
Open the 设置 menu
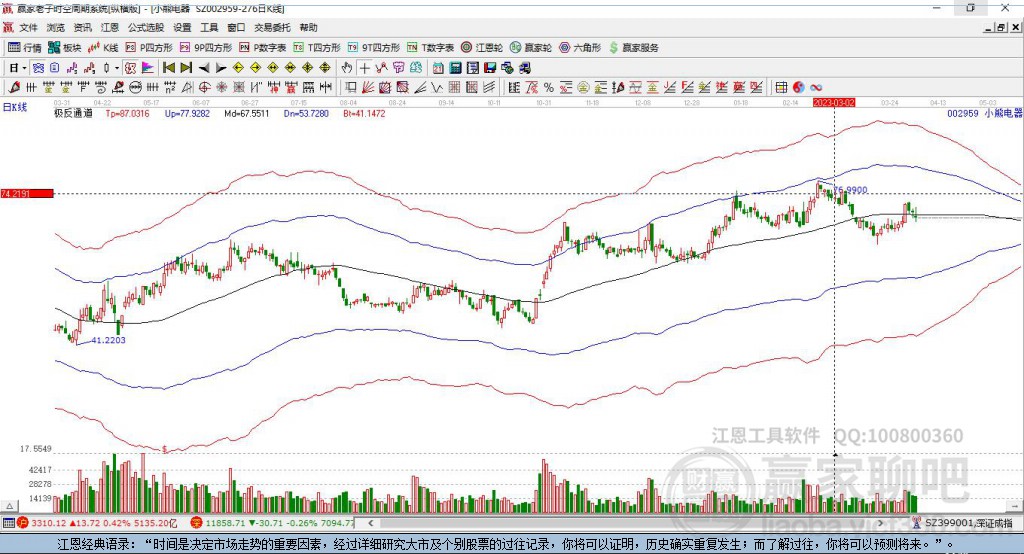182,27
